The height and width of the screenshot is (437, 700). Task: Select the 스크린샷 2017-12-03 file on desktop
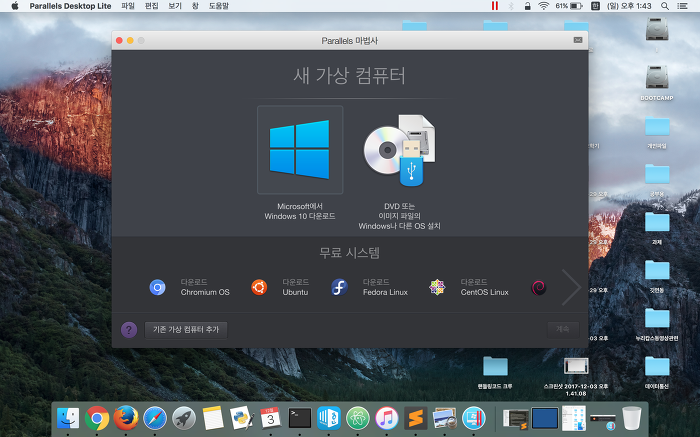click(576, 376)
